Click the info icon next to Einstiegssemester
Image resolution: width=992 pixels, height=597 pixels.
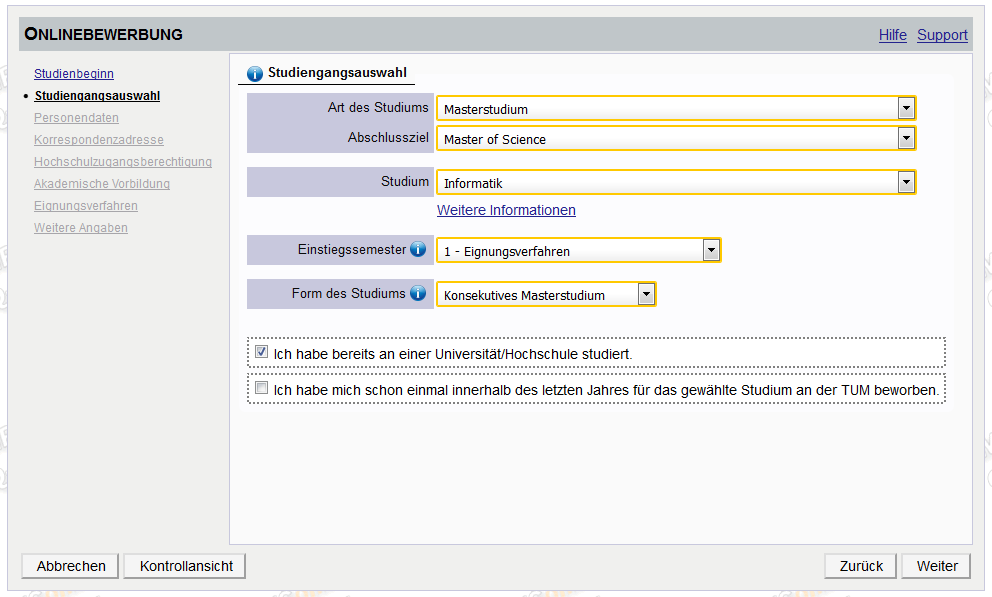click(x=418, y=249)
